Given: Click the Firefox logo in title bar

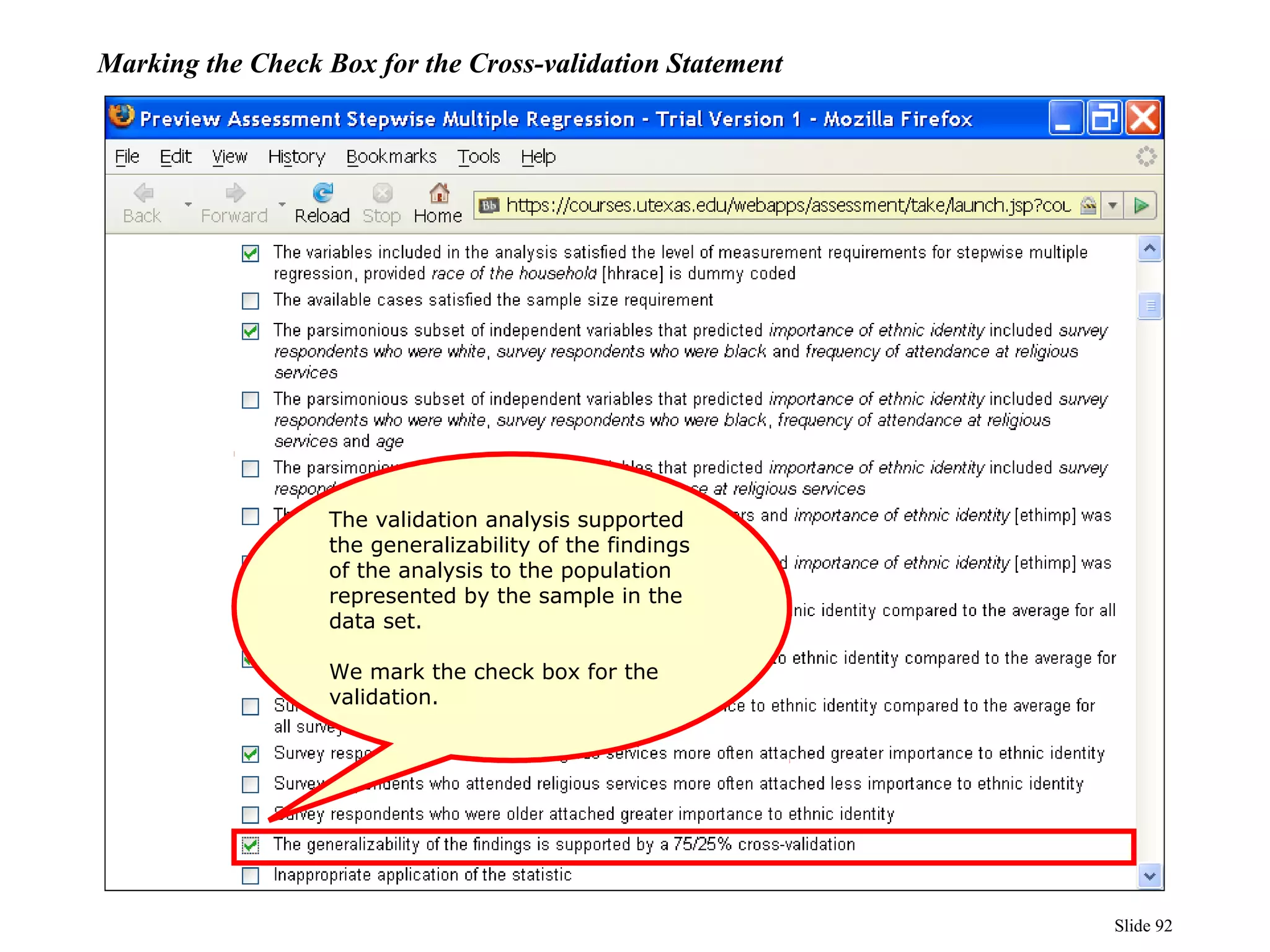Looking at the screenshot, I should (x=122, y=116).
